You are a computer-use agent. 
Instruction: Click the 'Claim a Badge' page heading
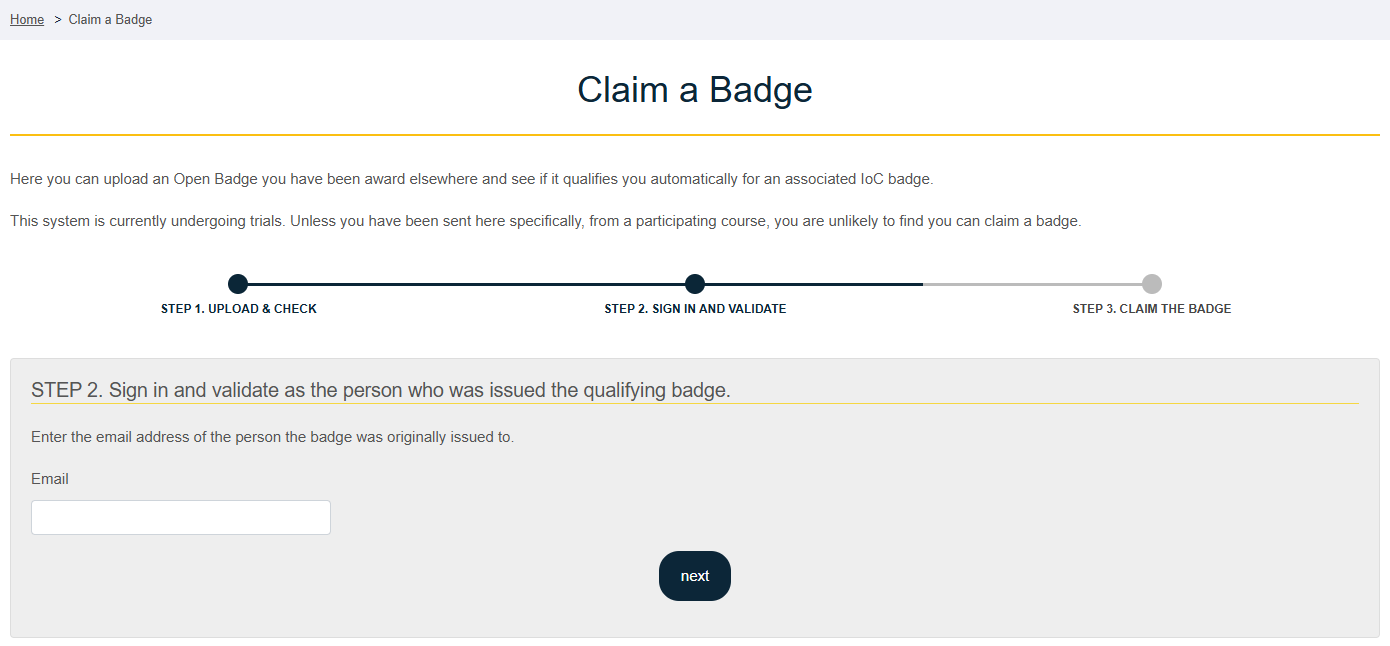click(695, 90)
